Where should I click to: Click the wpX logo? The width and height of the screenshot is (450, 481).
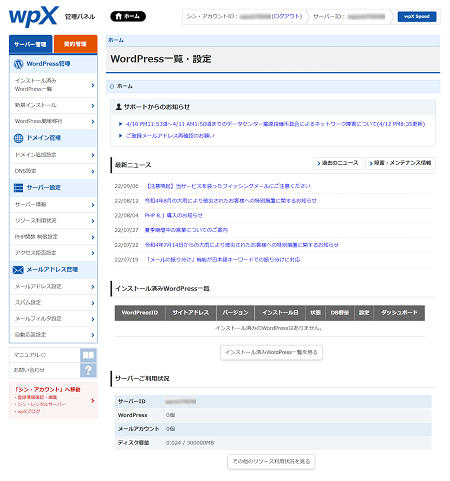point(34,16)
